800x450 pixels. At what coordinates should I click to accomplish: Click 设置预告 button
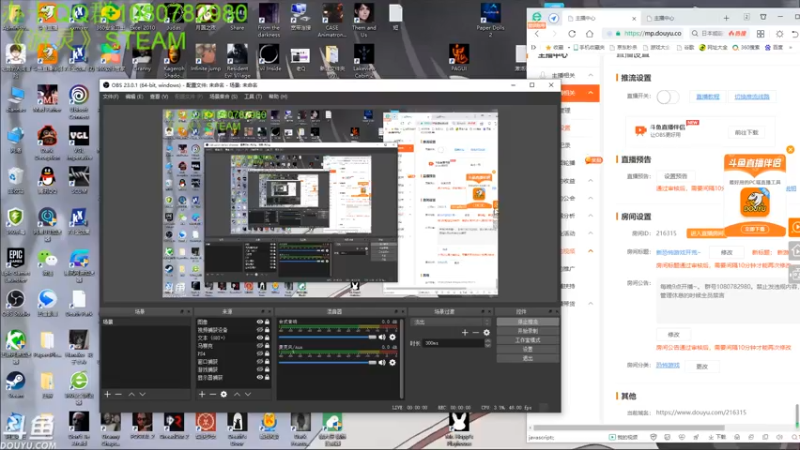click(676, 176)
